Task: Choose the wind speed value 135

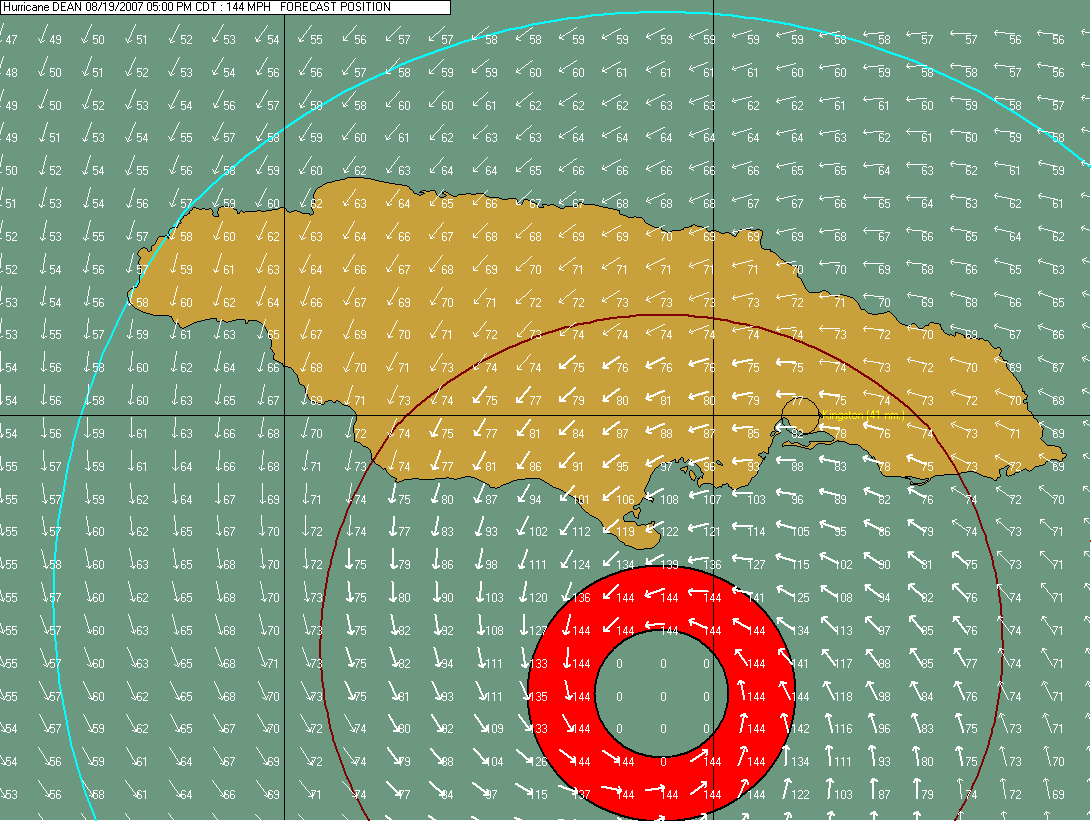Action: [x=538, y=696]
